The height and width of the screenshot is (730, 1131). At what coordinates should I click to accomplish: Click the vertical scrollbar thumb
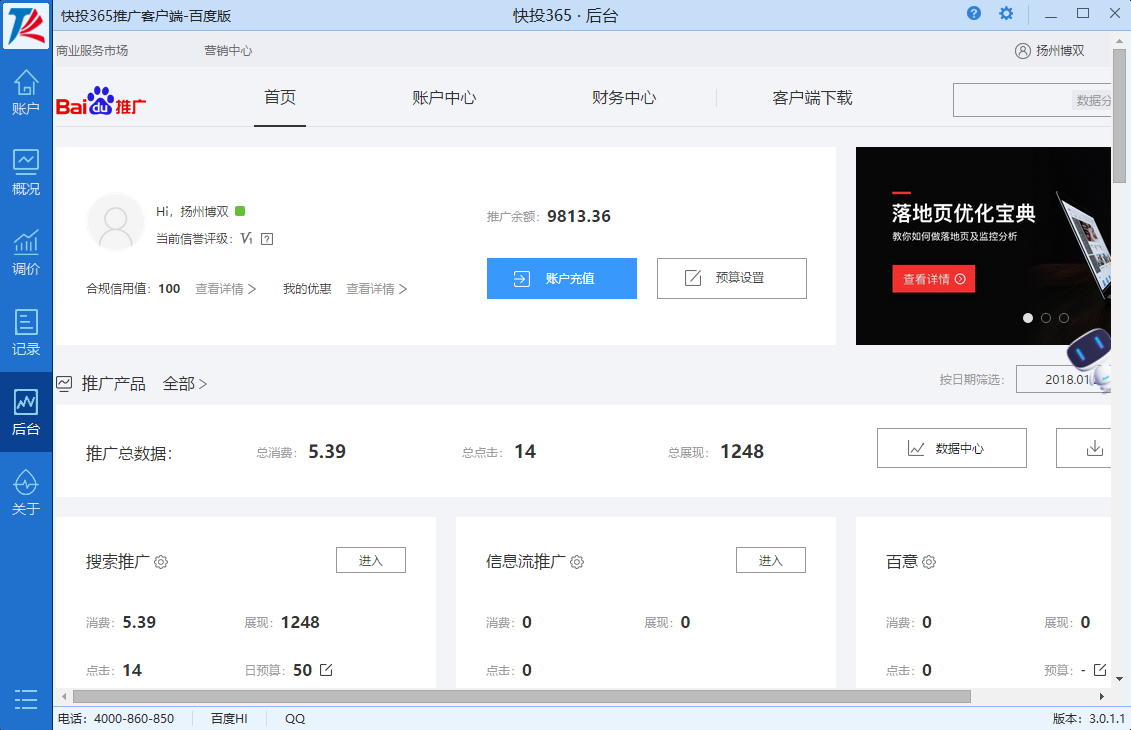coord(1119,115)
